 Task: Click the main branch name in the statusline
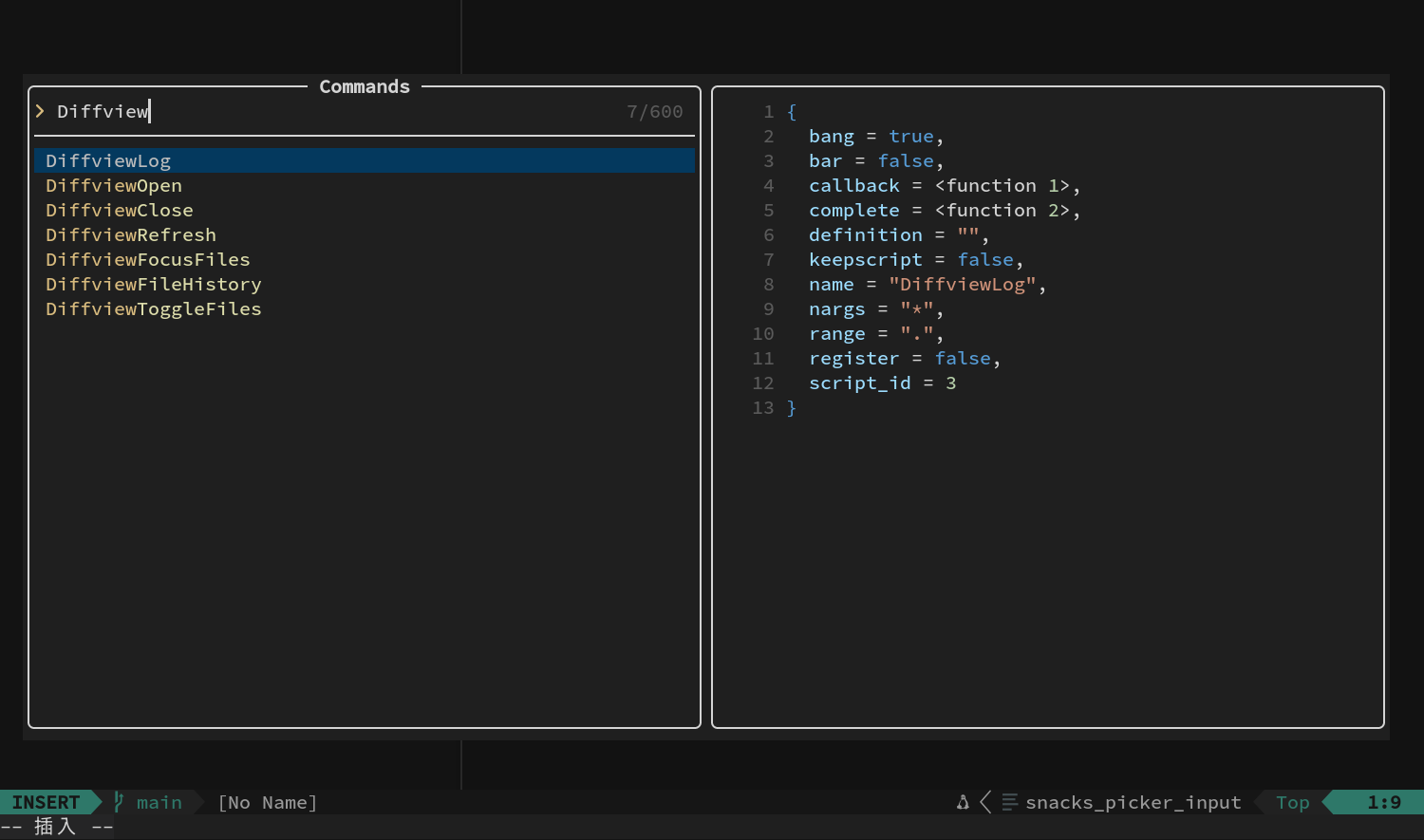(x=159, y=802)
